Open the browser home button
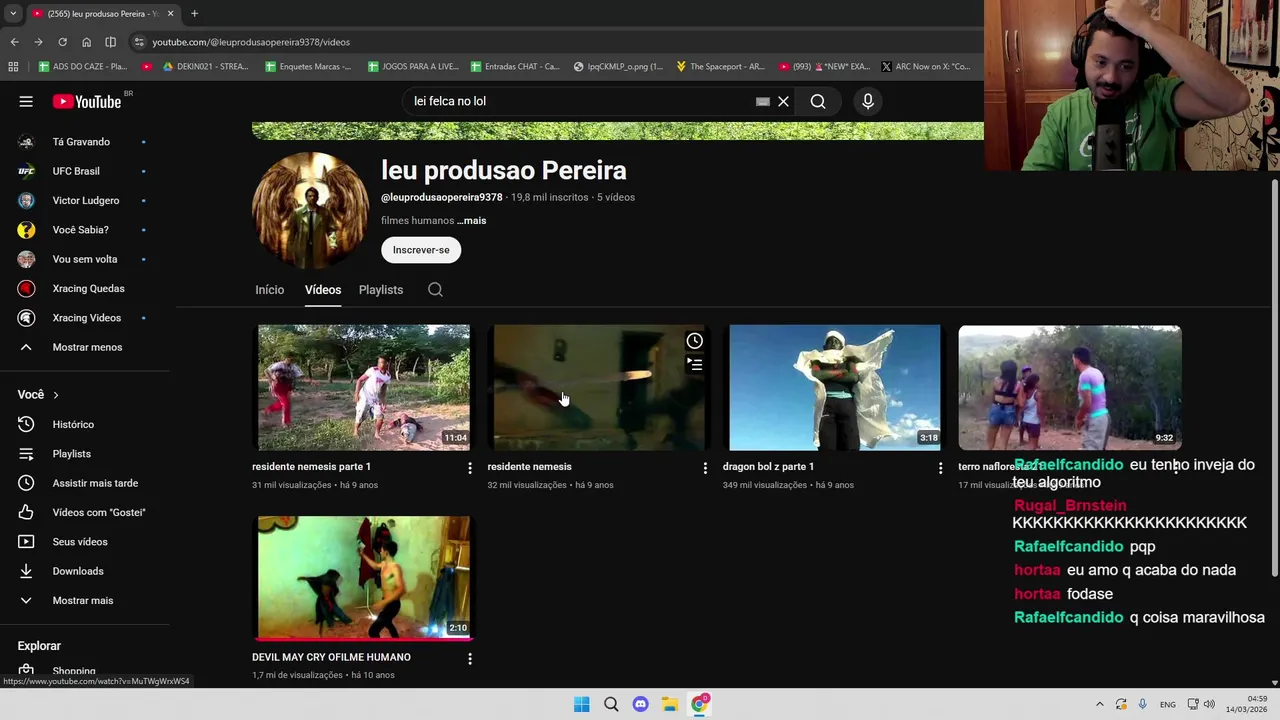Viewport: 1280px width, 720px height. (x=86, y=42)
